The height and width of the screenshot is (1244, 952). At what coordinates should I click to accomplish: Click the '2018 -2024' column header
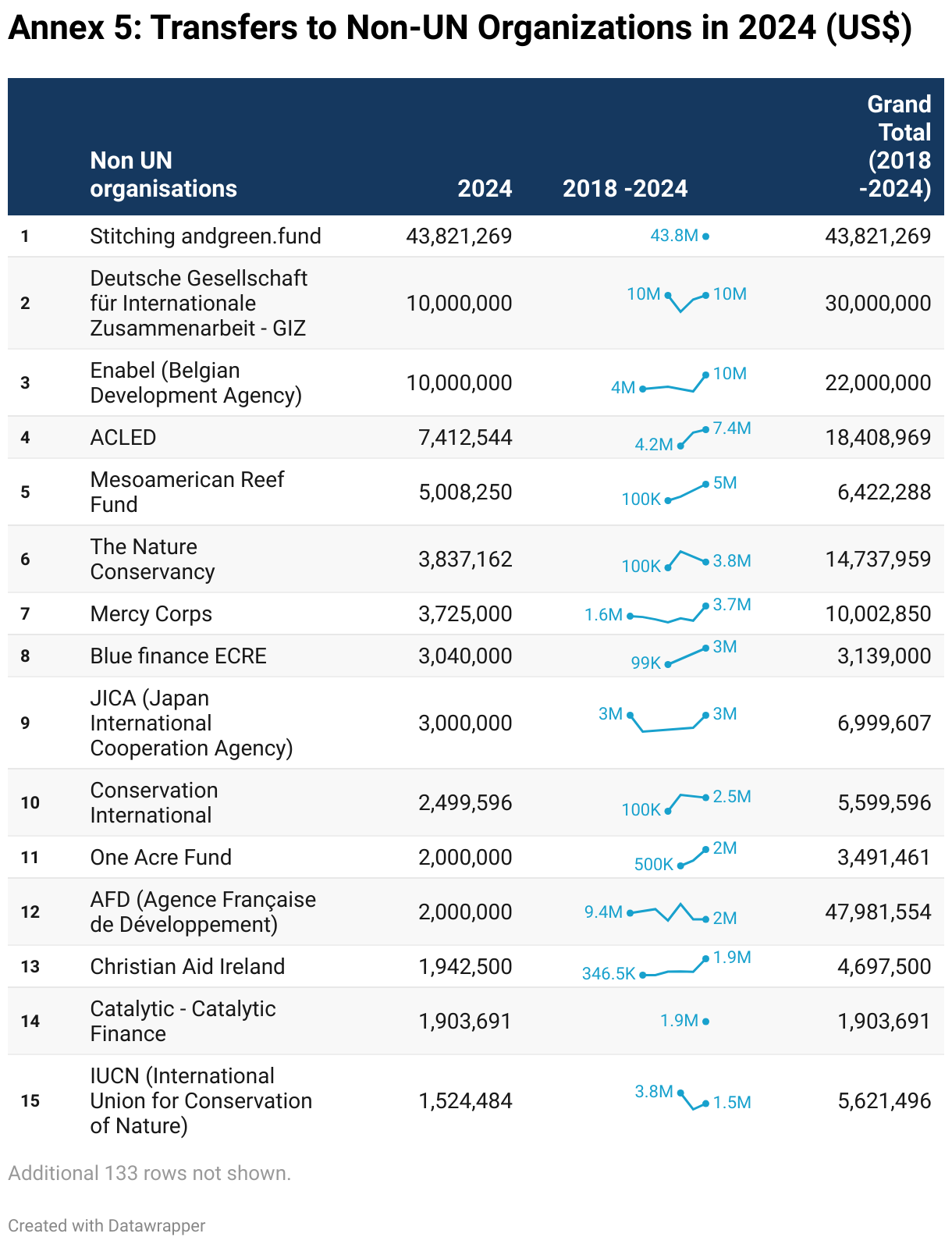click(x=625, y=189)
